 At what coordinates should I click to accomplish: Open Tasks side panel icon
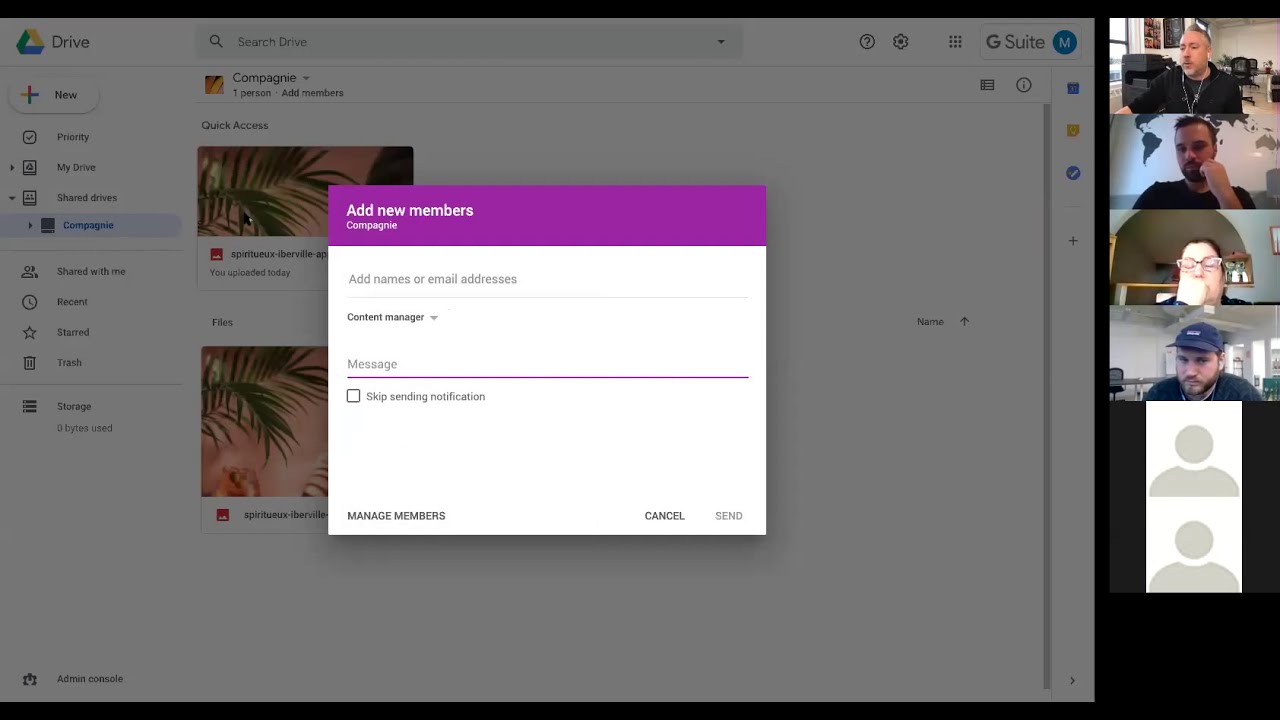(x=1073, y=173)
